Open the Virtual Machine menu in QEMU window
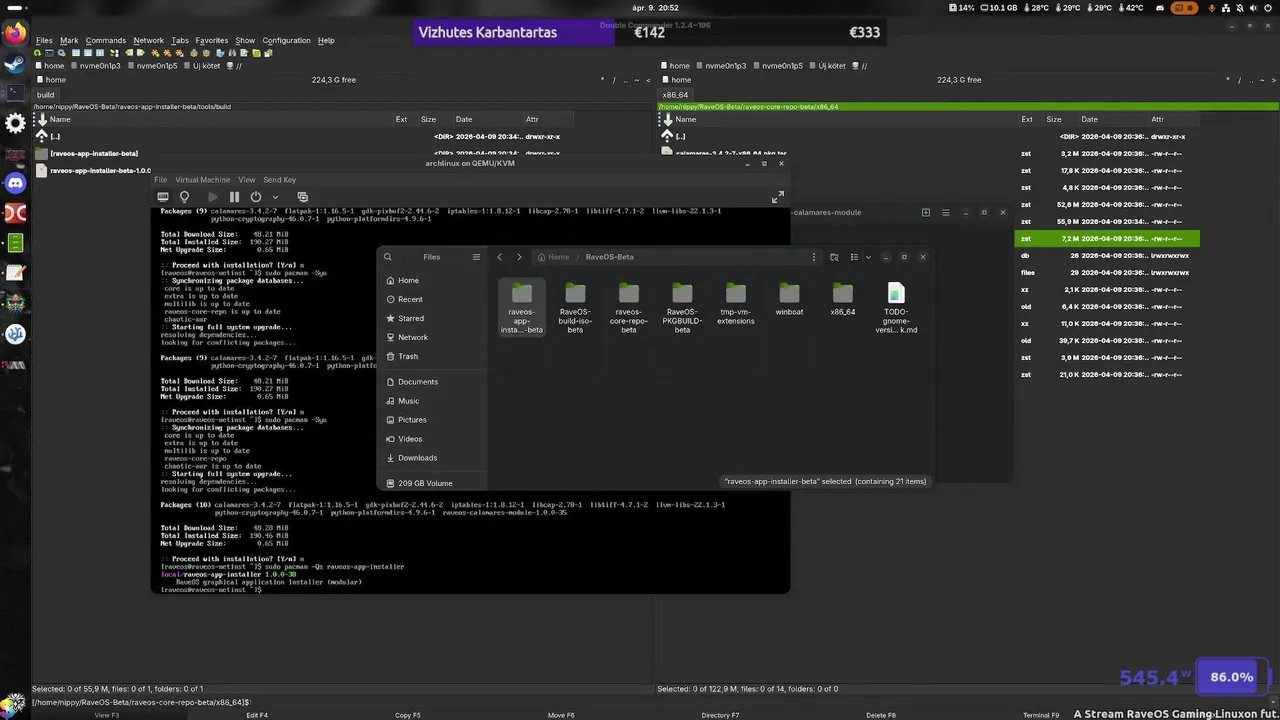The height and width of the screenshot is (720, 1280). click(202, 180)
